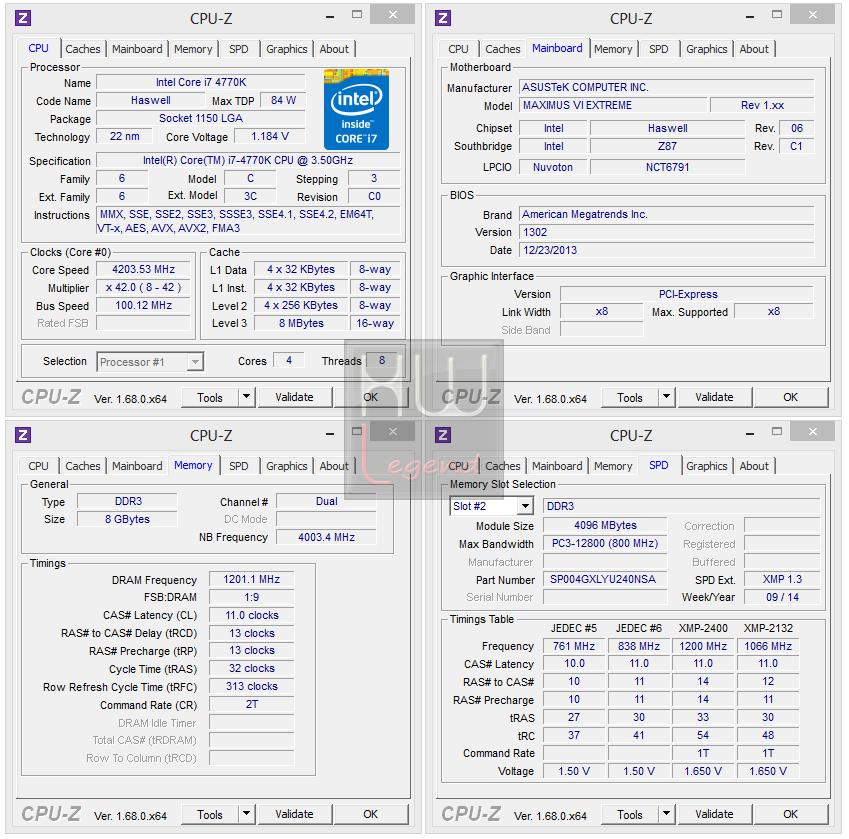
Task: Expand Tools arrow in the SPD window
Action: (x=666, y=814)
